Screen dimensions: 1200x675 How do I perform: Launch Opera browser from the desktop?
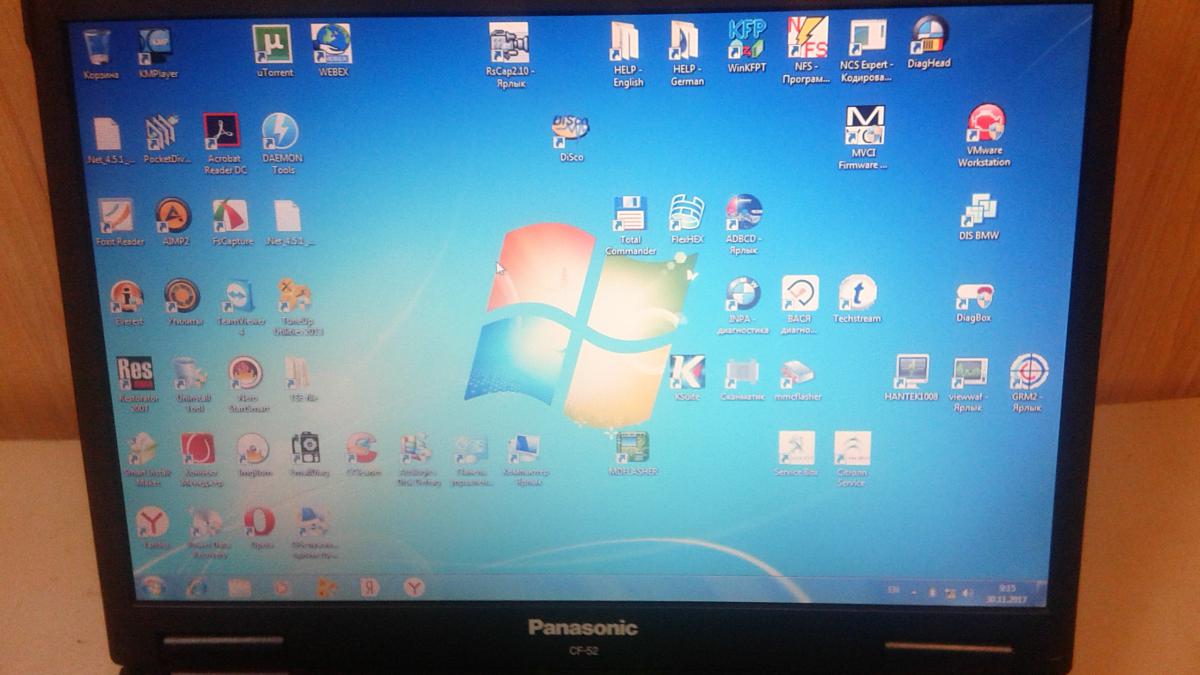[259, 525]
